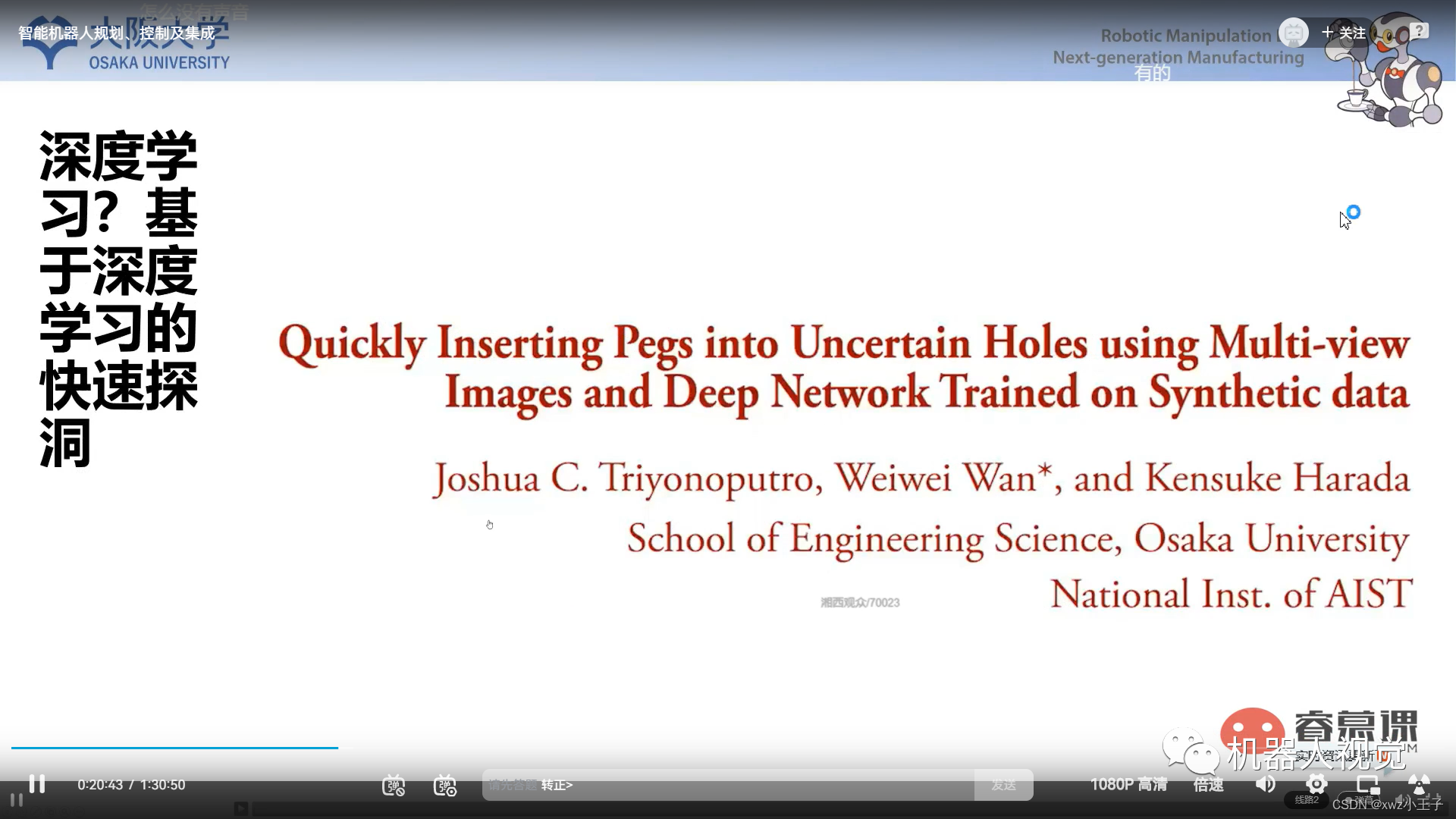Open danmaku settings icon

(445, 785)
